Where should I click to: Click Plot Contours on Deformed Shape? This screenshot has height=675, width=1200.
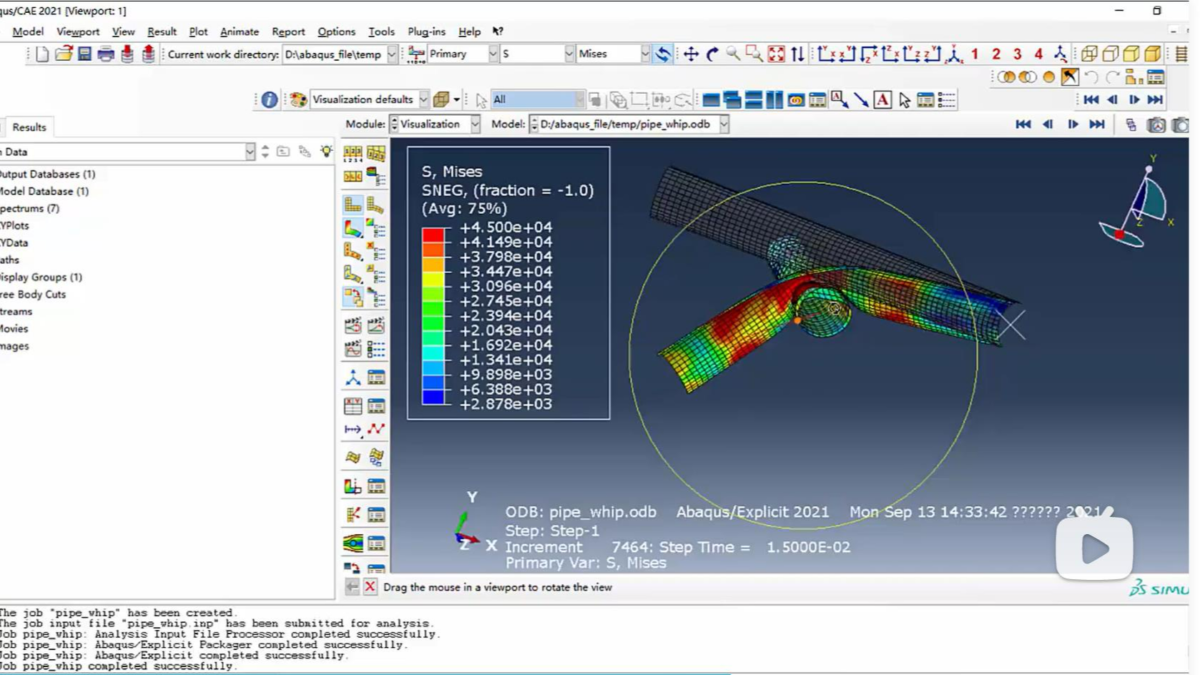[353, 229]
